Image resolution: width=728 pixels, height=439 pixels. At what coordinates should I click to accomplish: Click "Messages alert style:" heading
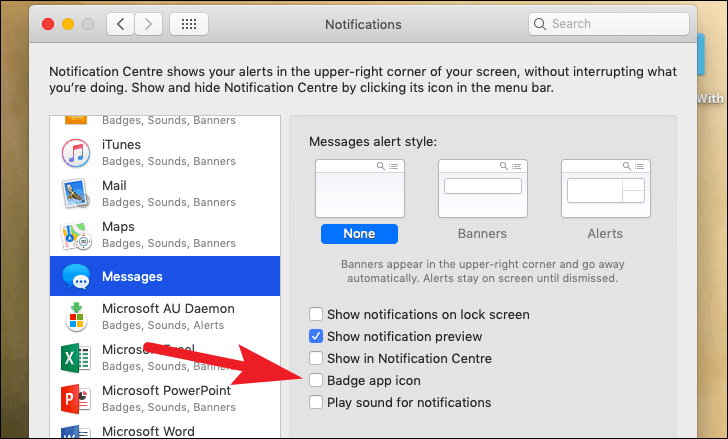(373, 142)
